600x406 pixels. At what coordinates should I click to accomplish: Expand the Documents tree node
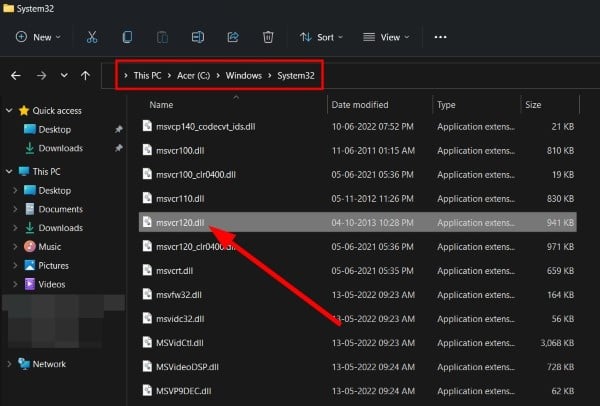(x=15, y=209)
